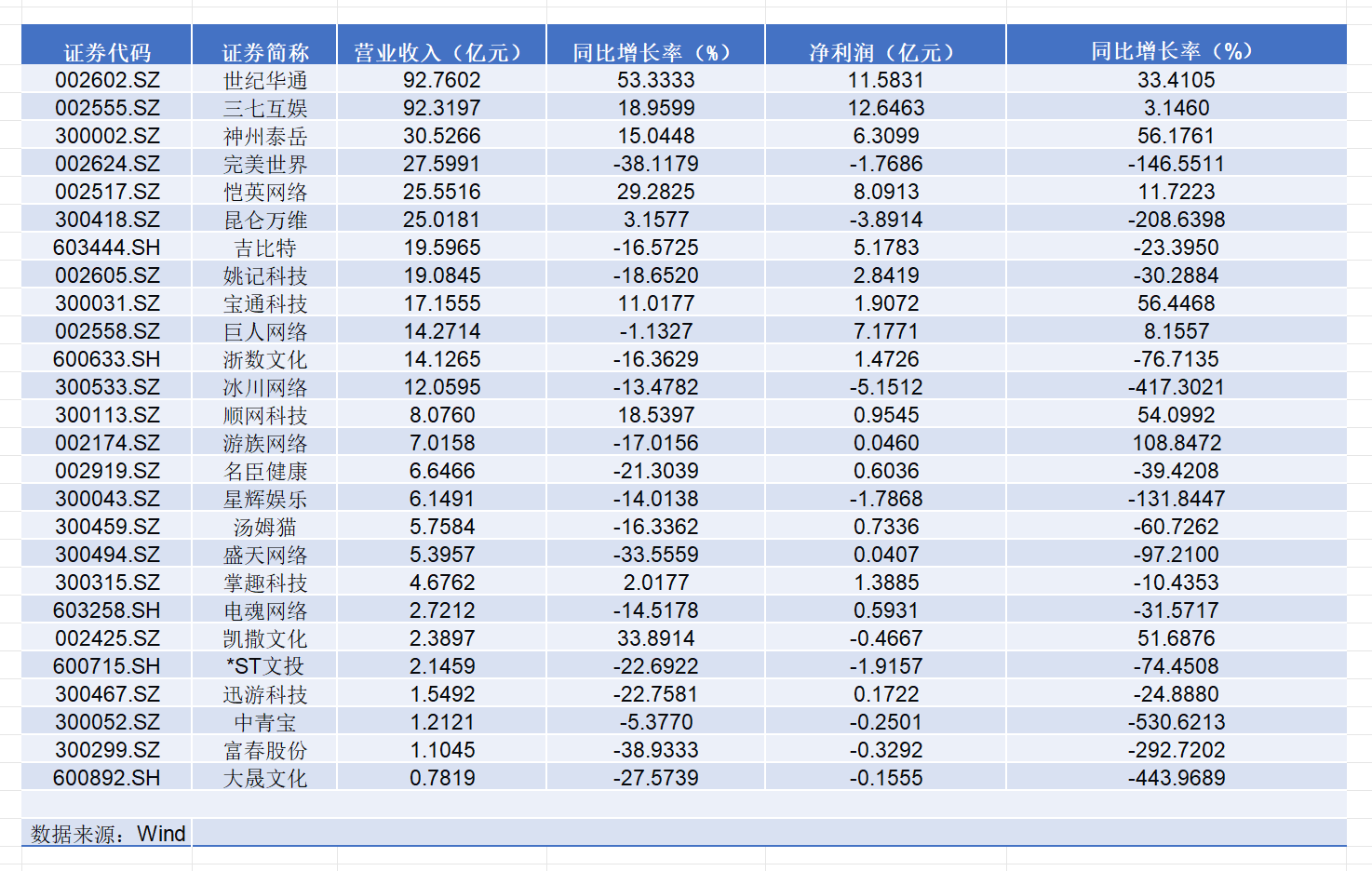Select growth rate 108.8472
1372x871 pixels.
coord(1177,443)
